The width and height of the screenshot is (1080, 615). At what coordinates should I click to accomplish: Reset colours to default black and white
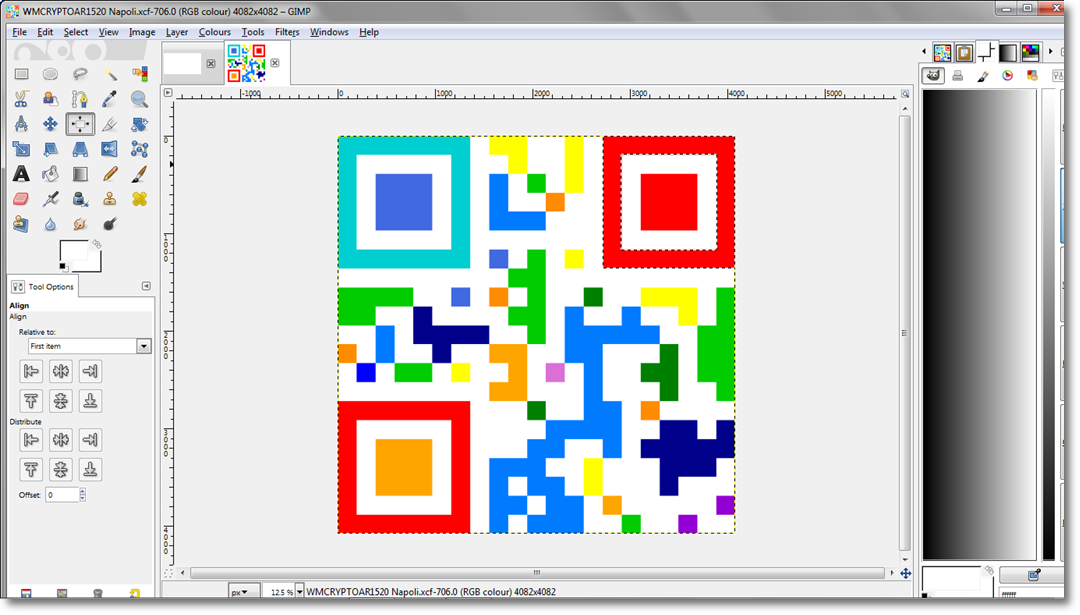pyautogui.click(x=63, y=267)
